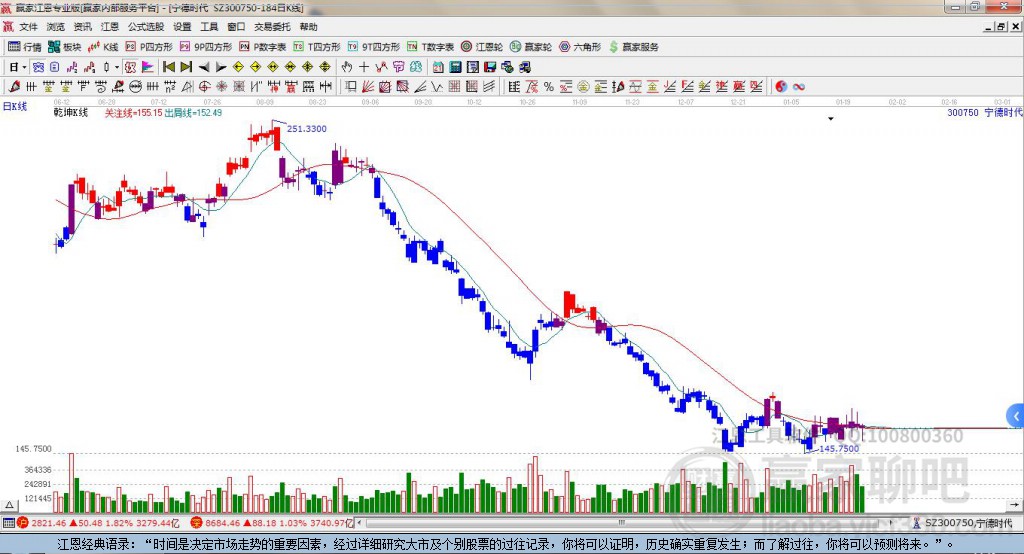
Task: Click the 251.3300 high price label
Action: click(x=307, y=129)
